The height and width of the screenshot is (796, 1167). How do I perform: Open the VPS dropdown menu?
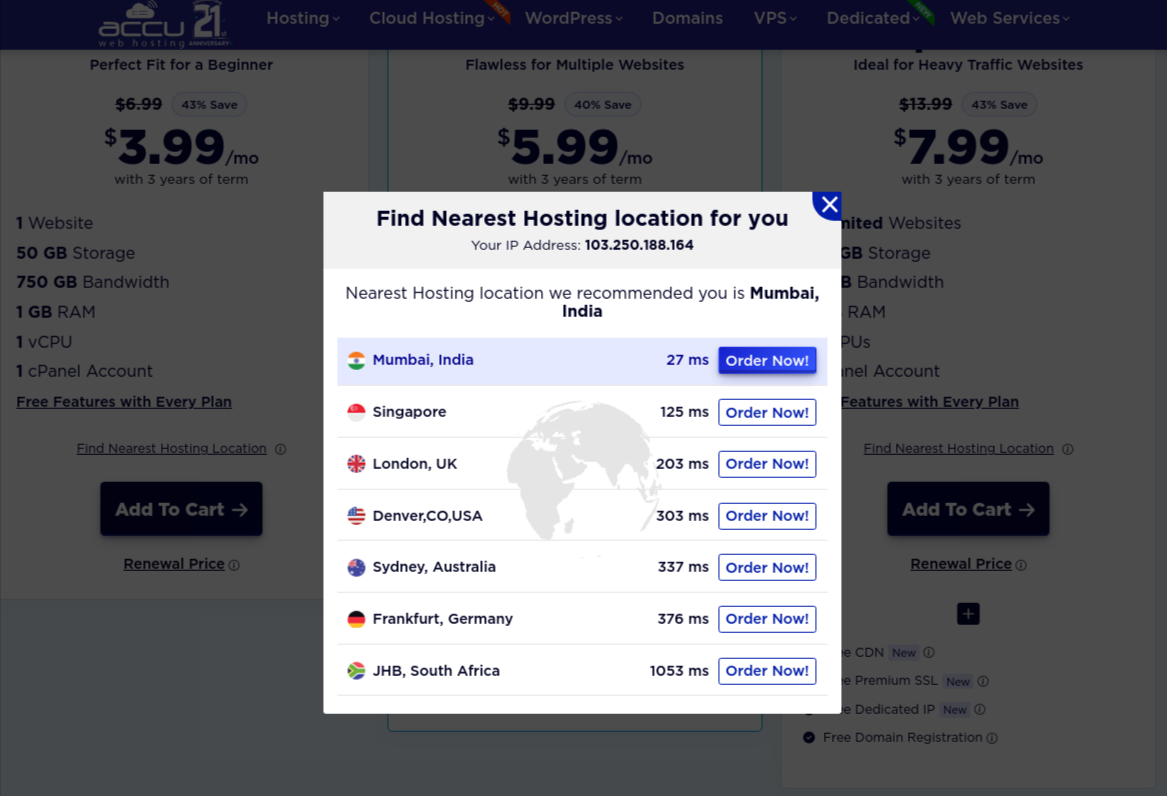(x=775, y=18)
